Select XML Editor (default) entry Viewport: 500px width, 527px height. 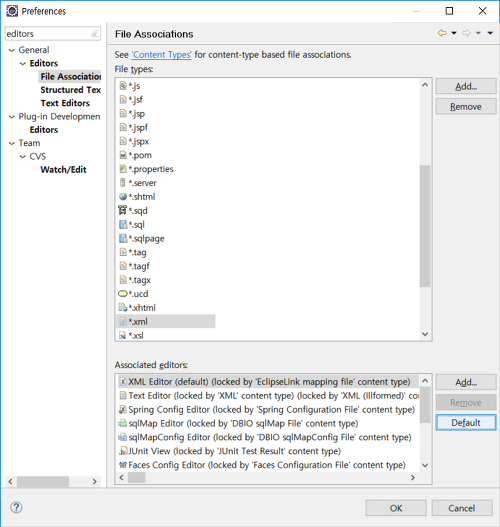click(268, 382)
